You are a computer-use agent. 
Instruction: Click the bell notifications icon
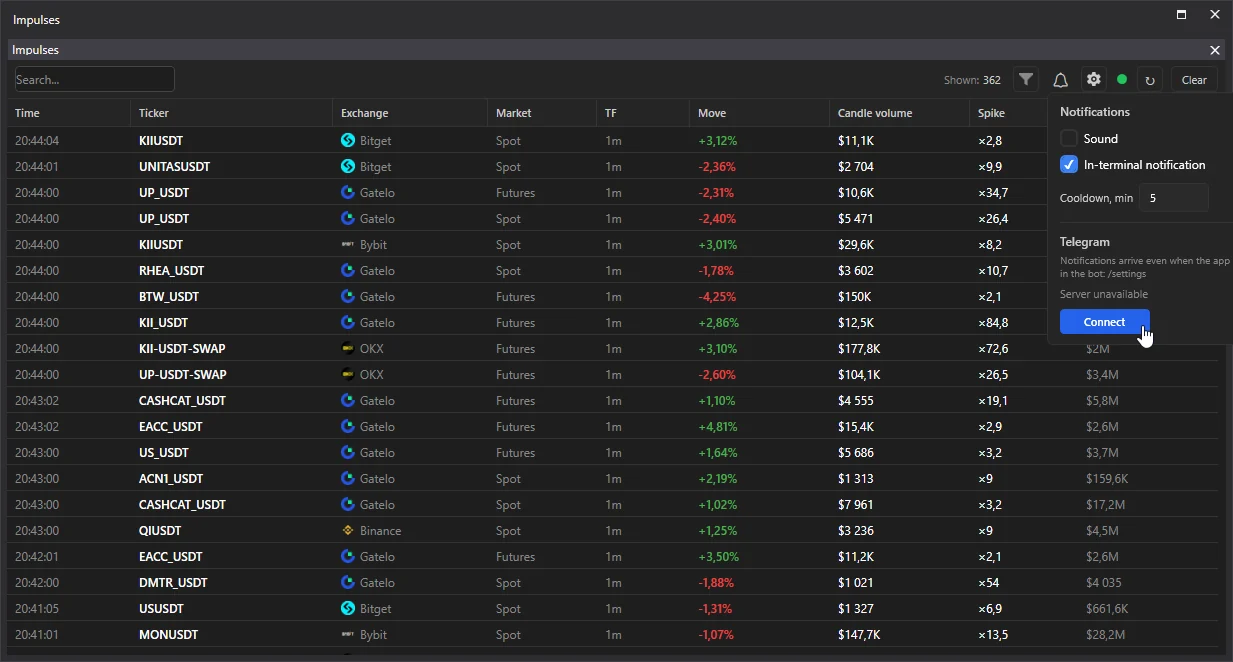click(x=1060, y=80)
